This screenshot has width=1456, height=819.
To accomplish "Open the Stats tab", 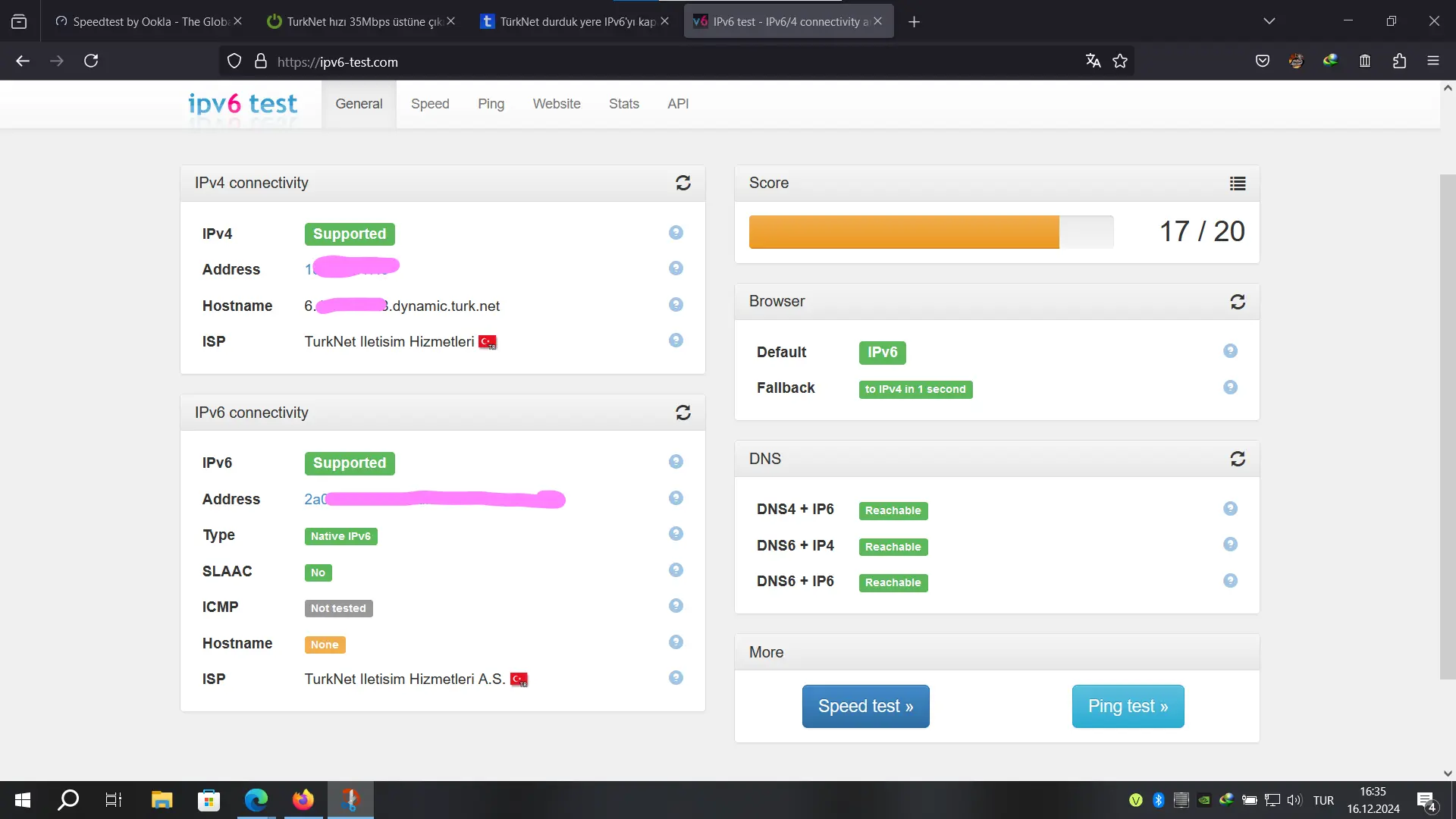I will pyautogui.click(x=623, y=104).
